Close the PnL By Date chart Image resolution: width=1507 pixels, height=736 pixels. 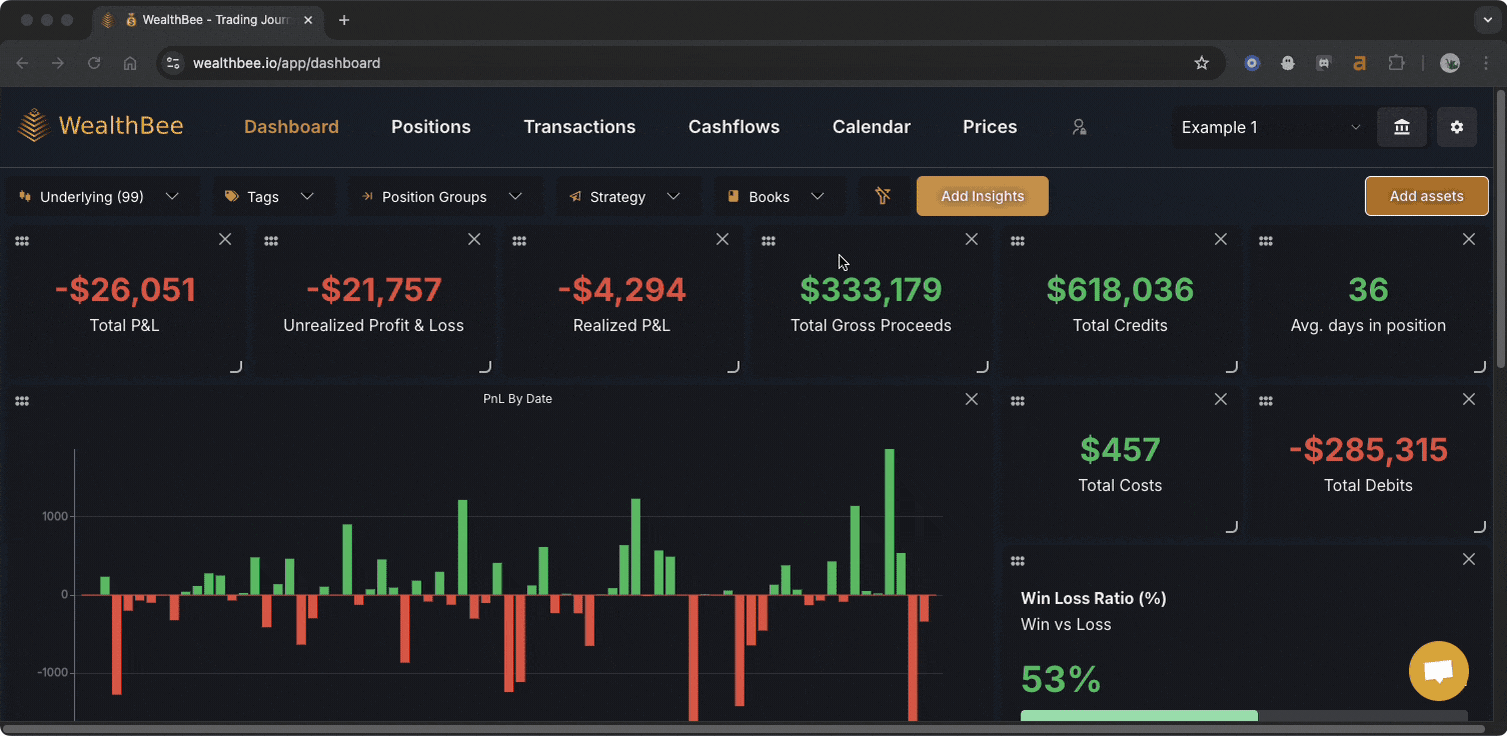(971, 399)
